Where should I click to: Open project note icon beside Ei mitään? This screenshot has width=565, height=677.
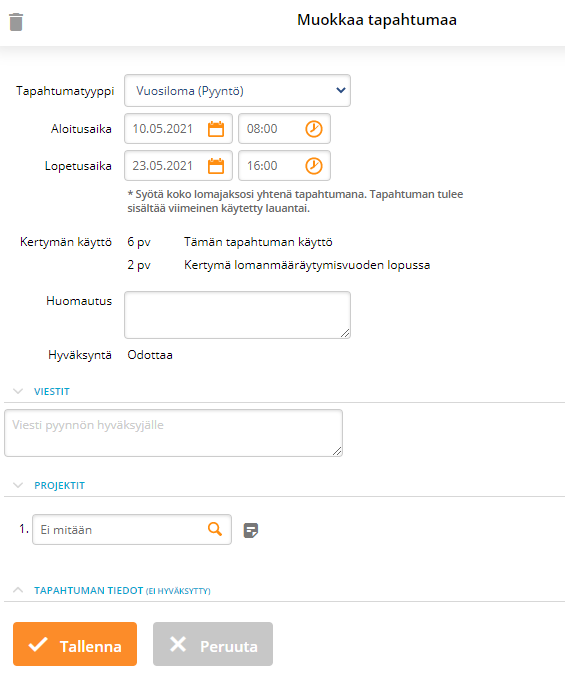pyautogui.click(x=251, y=530)
